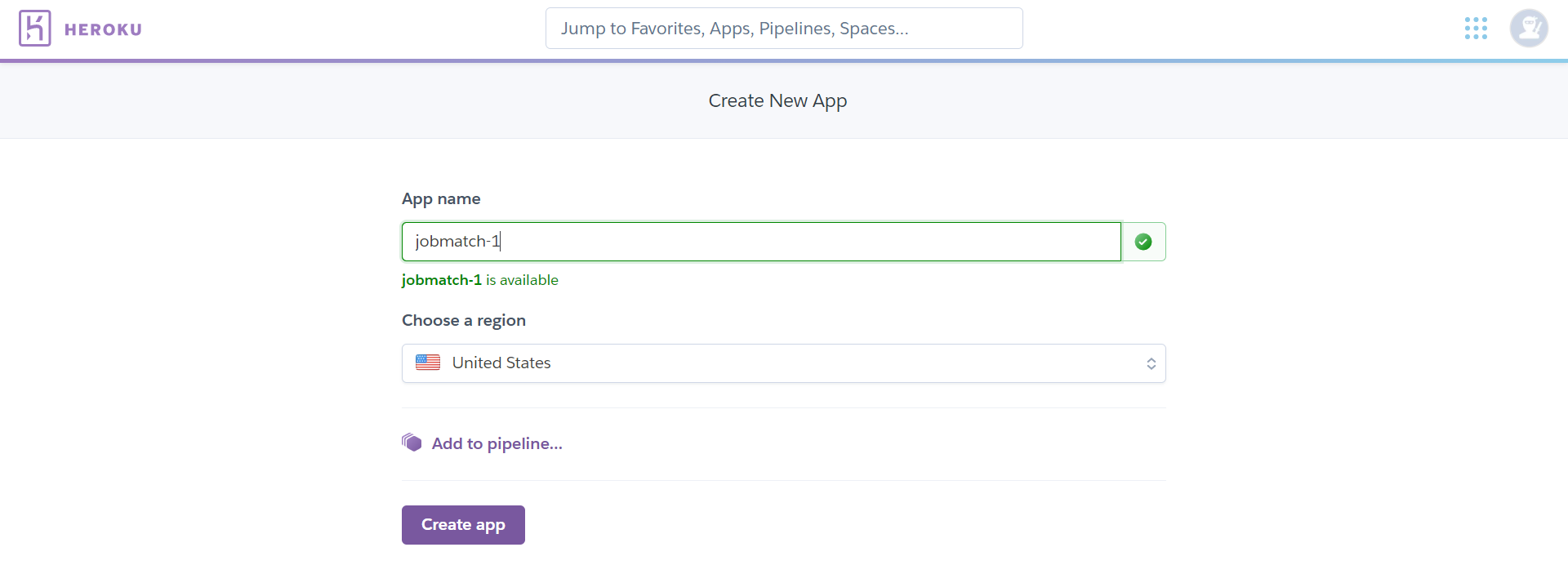Click the purple hexagon pipeline icon
This screenshot has width=1568, height=574.
[x=412, y=443]
